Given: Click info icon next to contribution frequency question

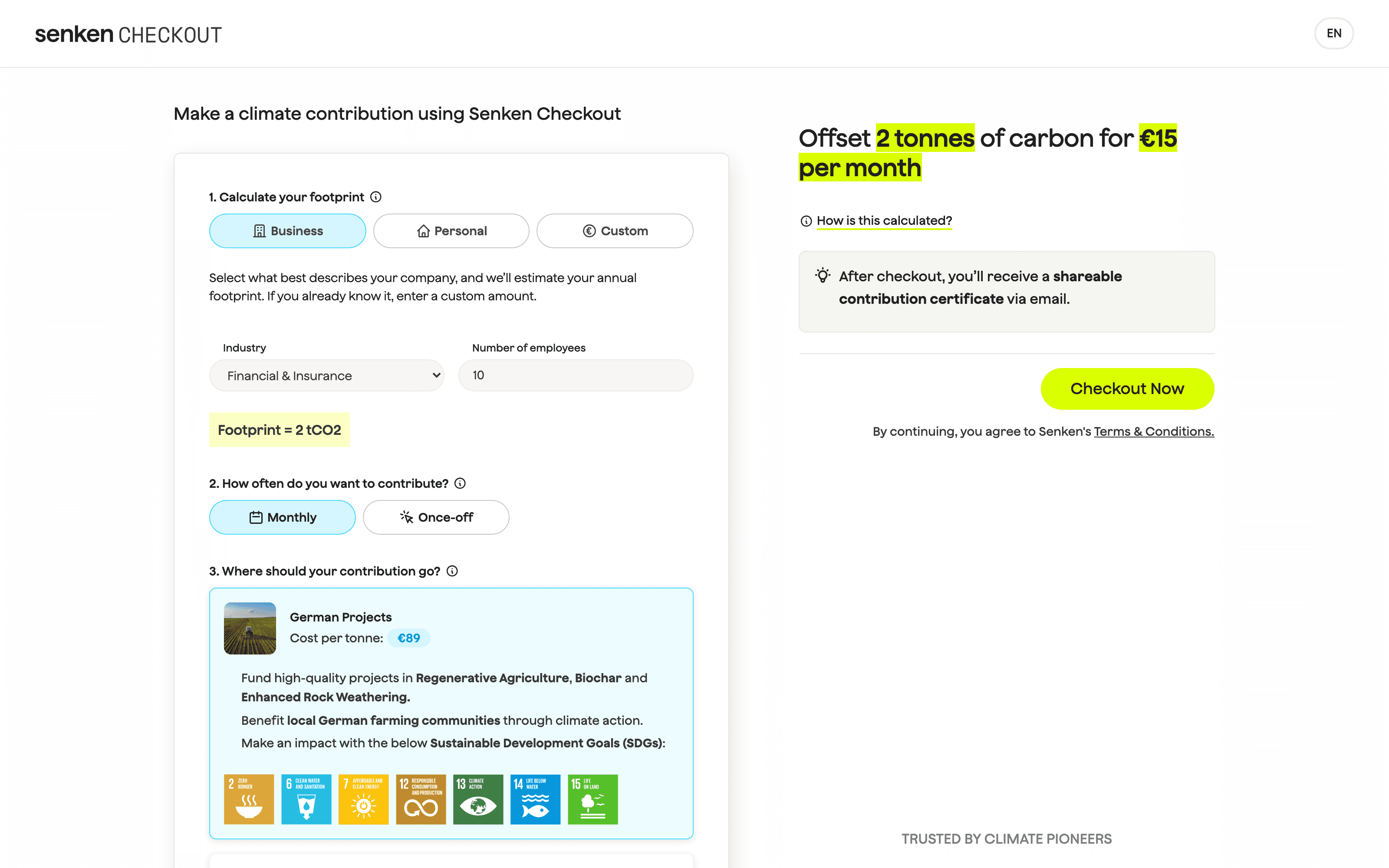Looking at the screenshot, I should tap(460, 483).
